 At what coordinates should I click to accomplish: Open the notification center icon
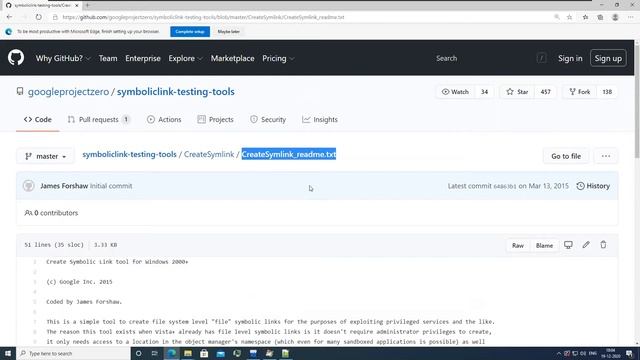629,353
